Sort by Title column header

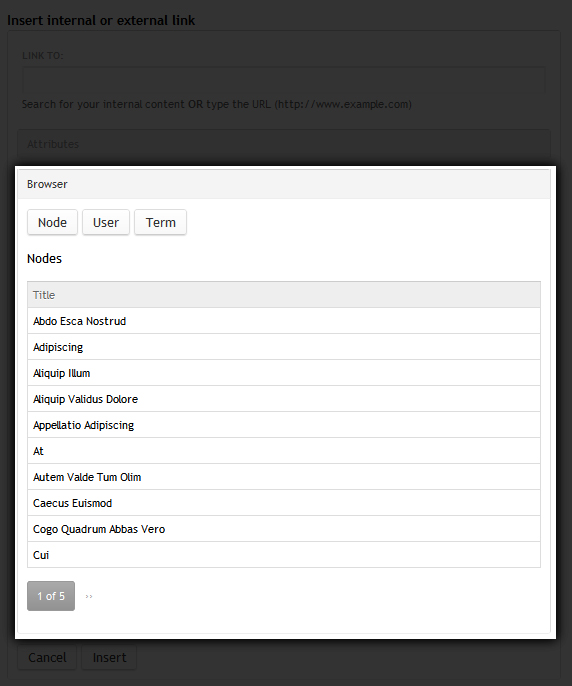[44, 295]
